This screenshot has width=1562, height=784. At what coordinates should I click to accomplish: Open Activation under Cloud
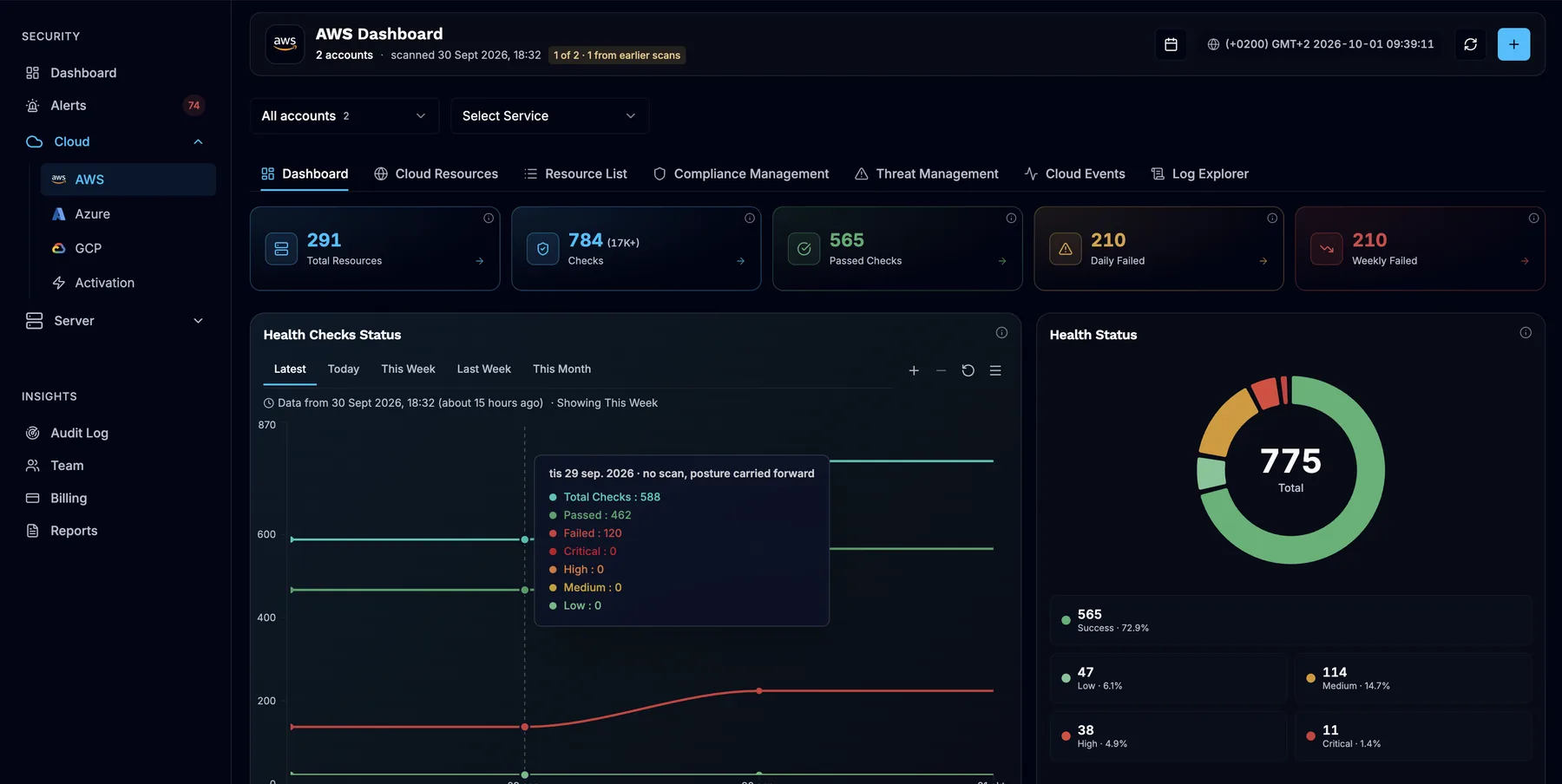pyautogui.click(x=128, y=284)
